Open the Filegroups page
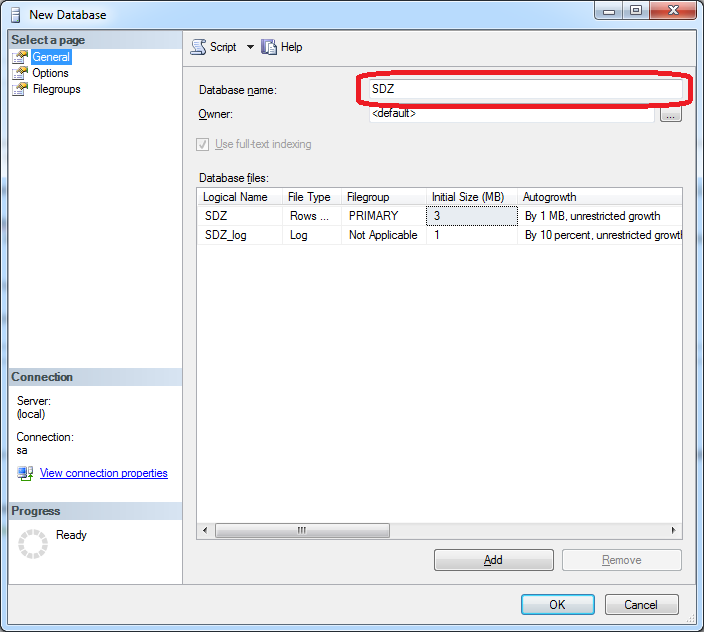This screenshot has height=632, width=704. pos(57,89)
